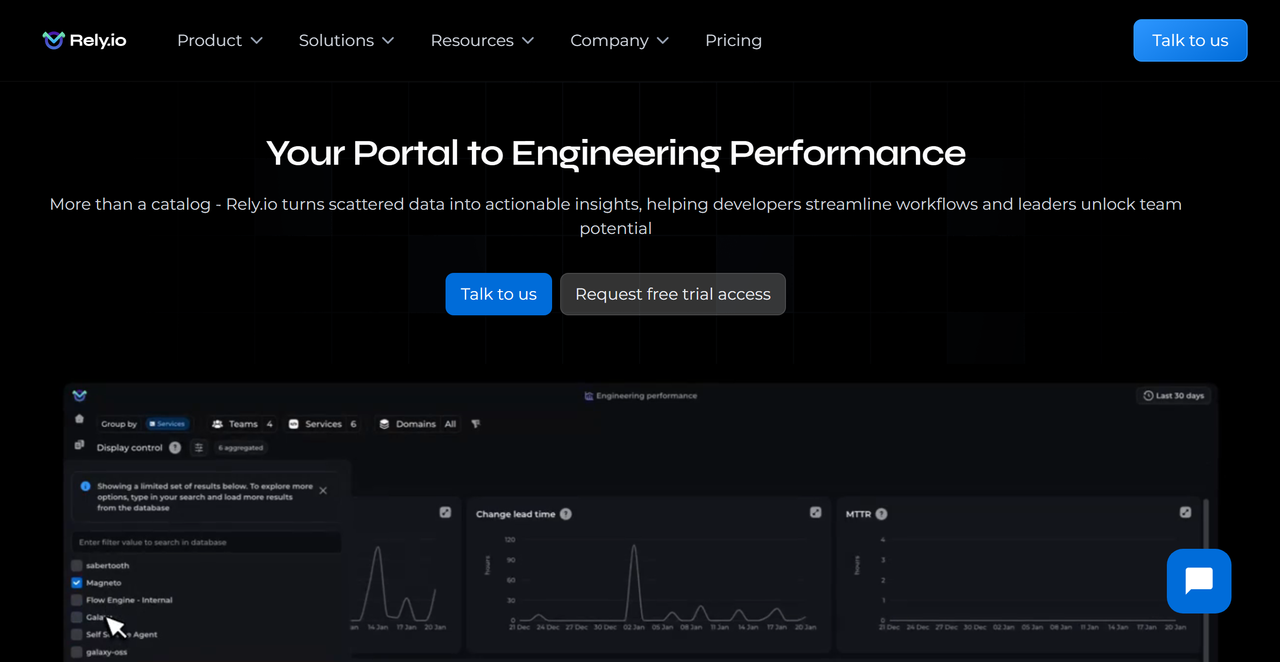Click the Talk to us button in the header
This screenshot has height=662, width=1280.
[1190, 40]
